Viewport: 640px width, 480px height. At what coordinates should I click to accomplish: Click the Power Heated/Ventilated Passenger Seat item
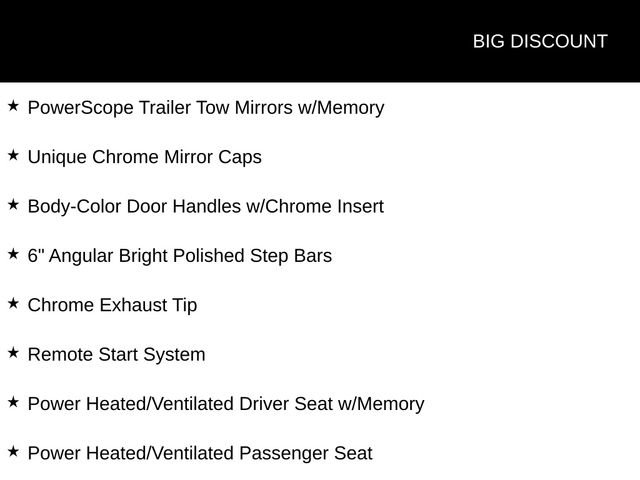click(200, 454)
